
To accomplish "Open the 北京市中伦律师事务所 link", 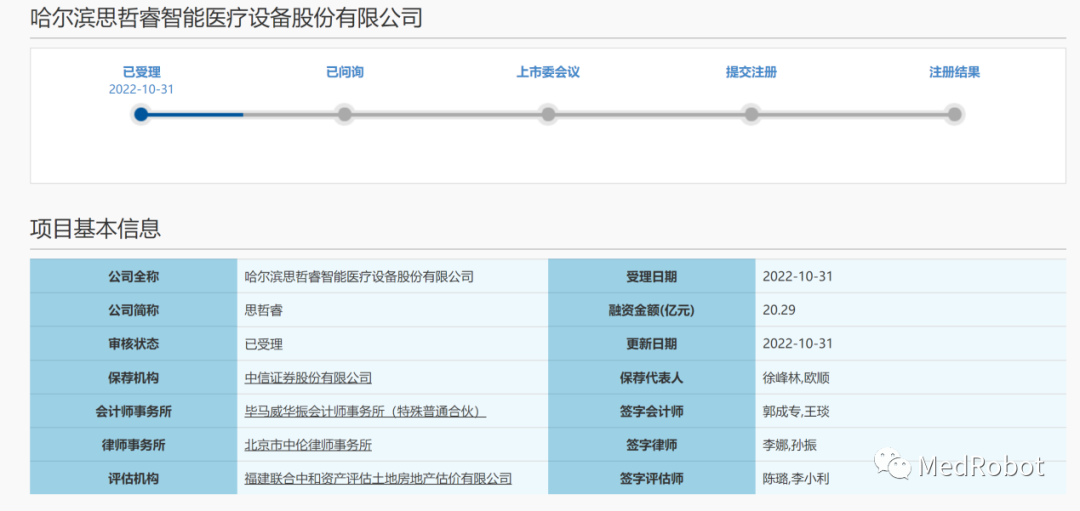I will point(309,445).
